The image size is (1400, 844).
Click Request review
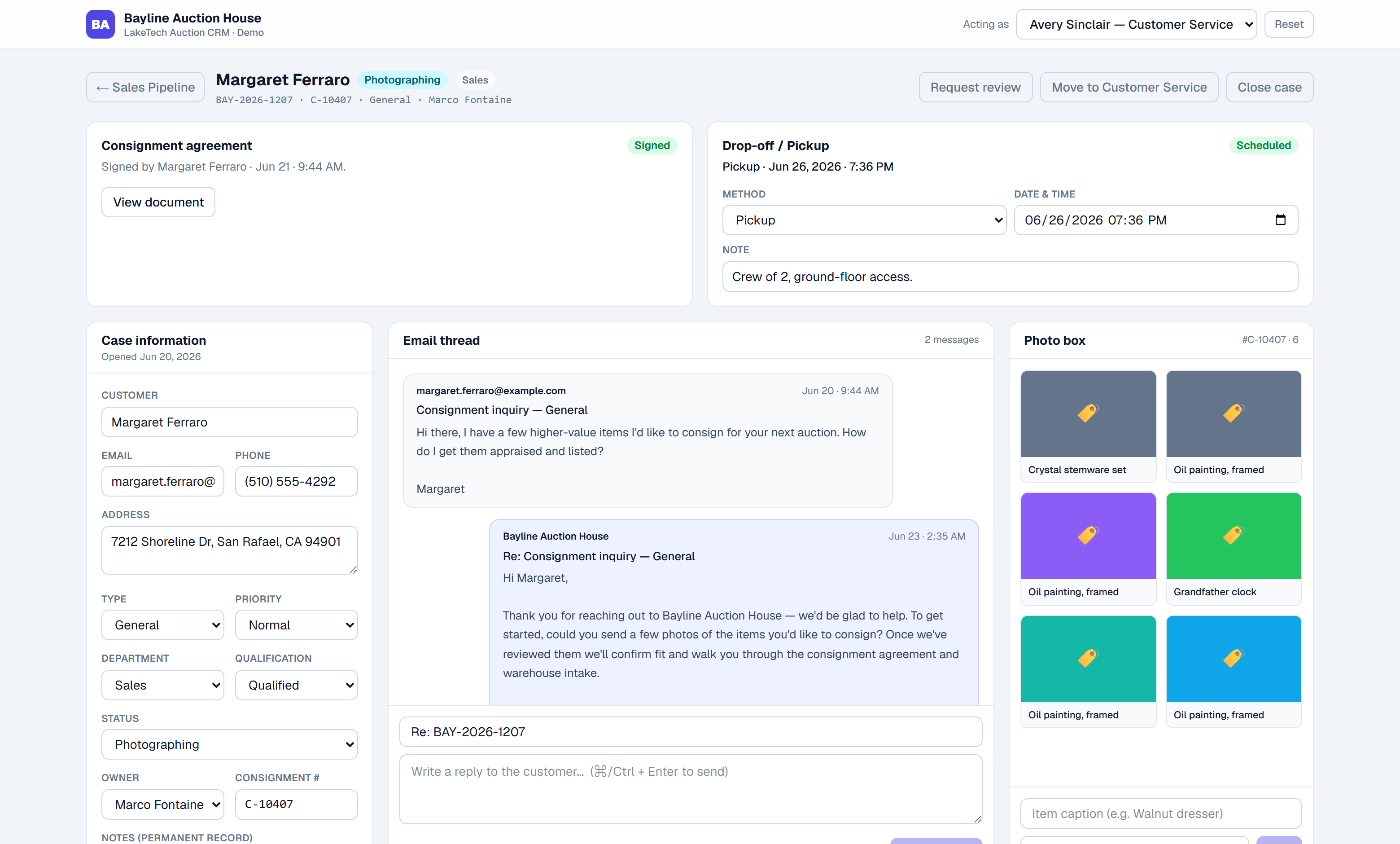976,87
